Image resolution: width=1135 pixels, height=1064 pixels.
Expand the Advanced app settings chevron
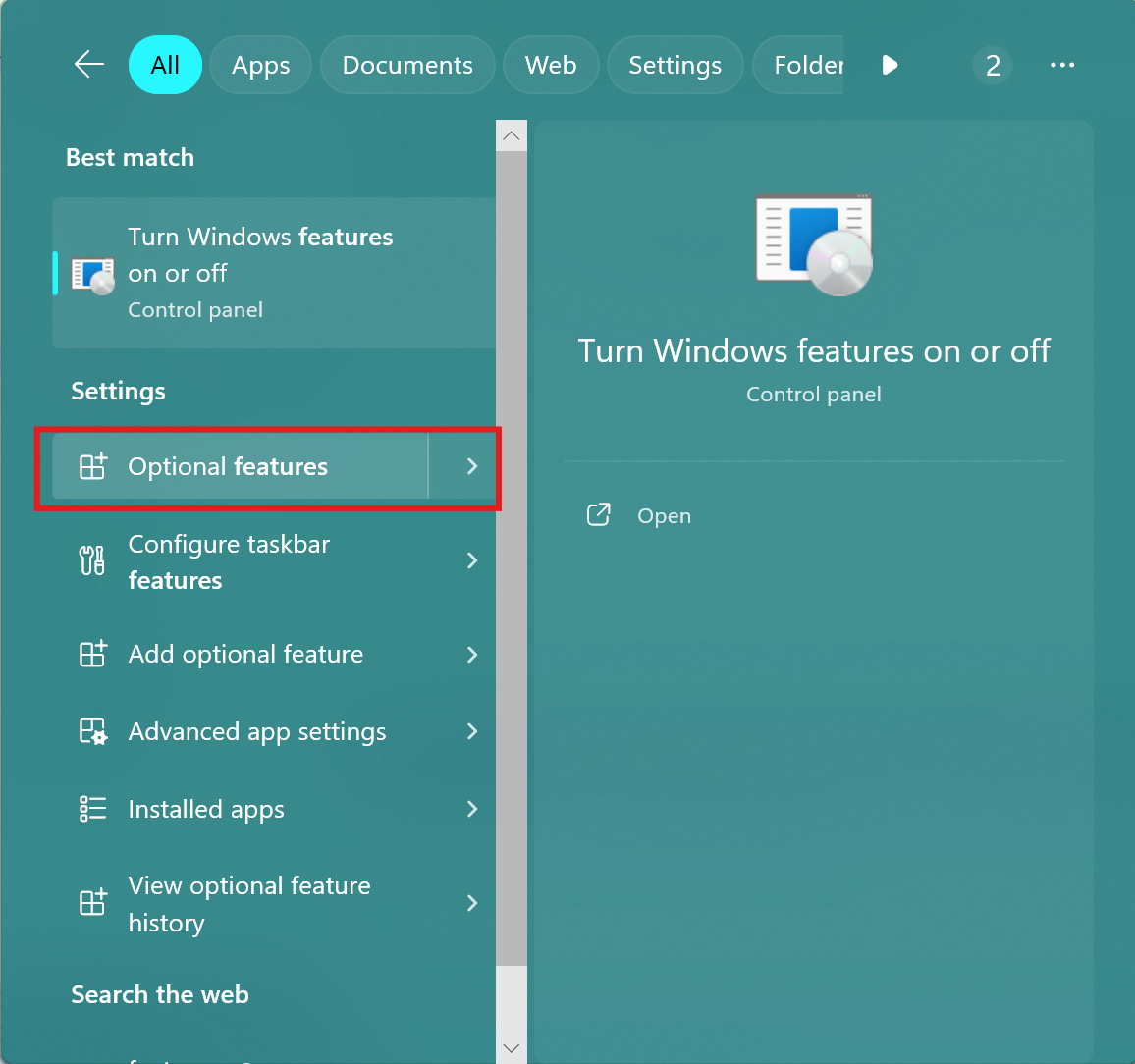pyautogui.click(x=472, y=732)
